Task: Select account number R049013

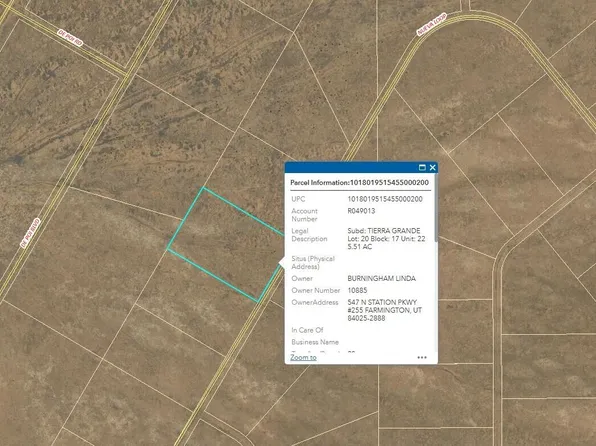Action: coord(361,211)
